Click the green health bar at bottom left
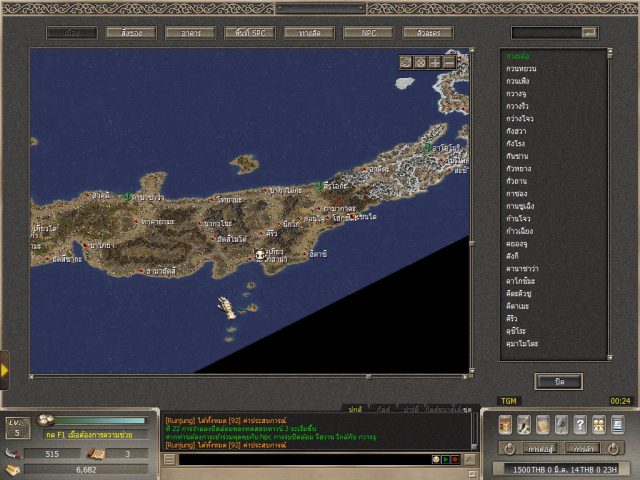 [100, 421]
